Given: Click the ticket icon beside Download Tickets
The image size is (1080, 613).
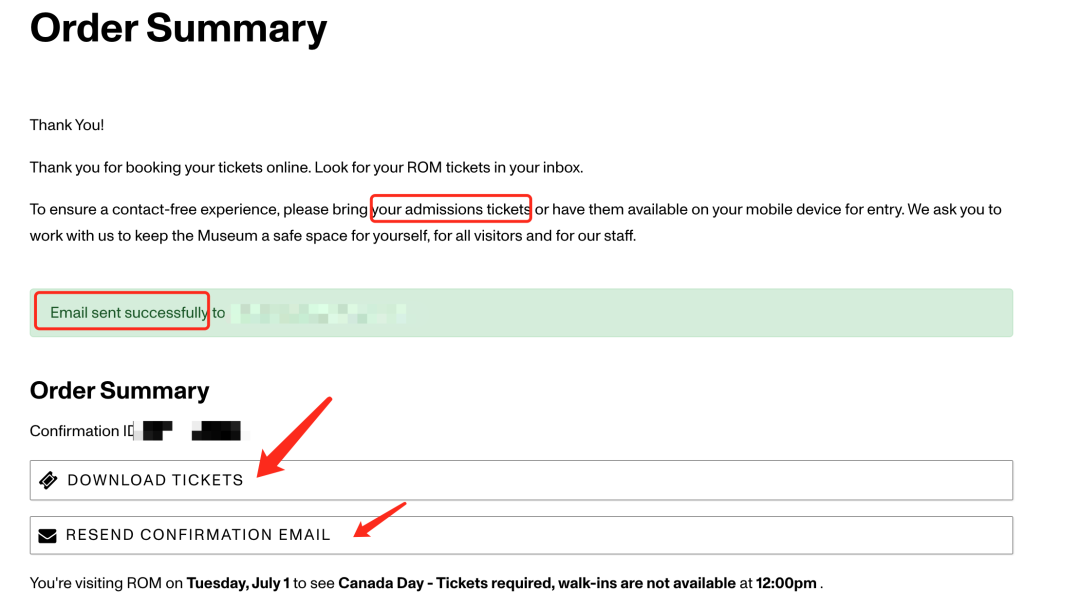Looking at the screenshot, I should (48, 480).
